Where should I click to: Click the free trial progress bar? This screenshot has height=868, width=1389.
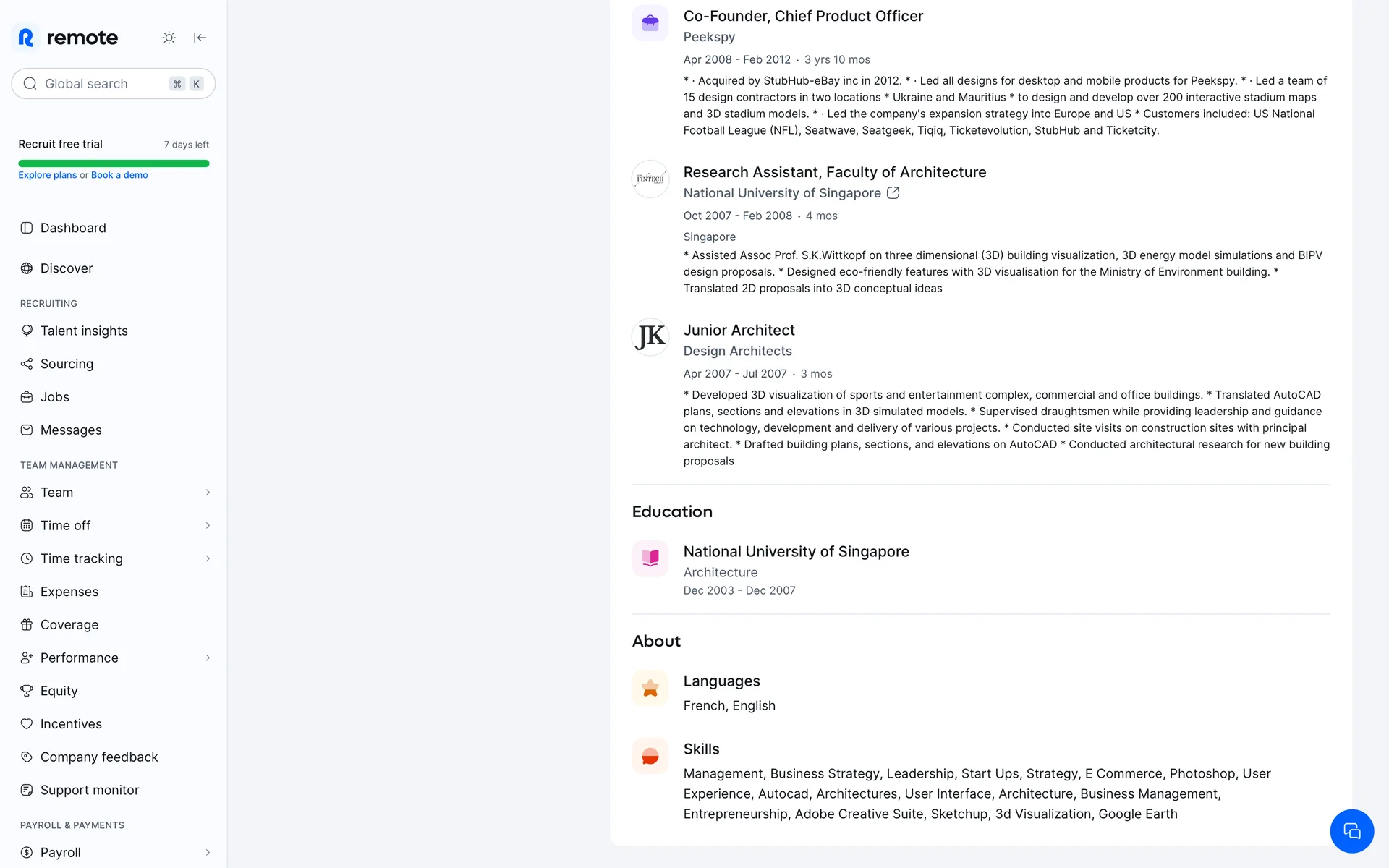pyautogui.click(x=114, y=163)
